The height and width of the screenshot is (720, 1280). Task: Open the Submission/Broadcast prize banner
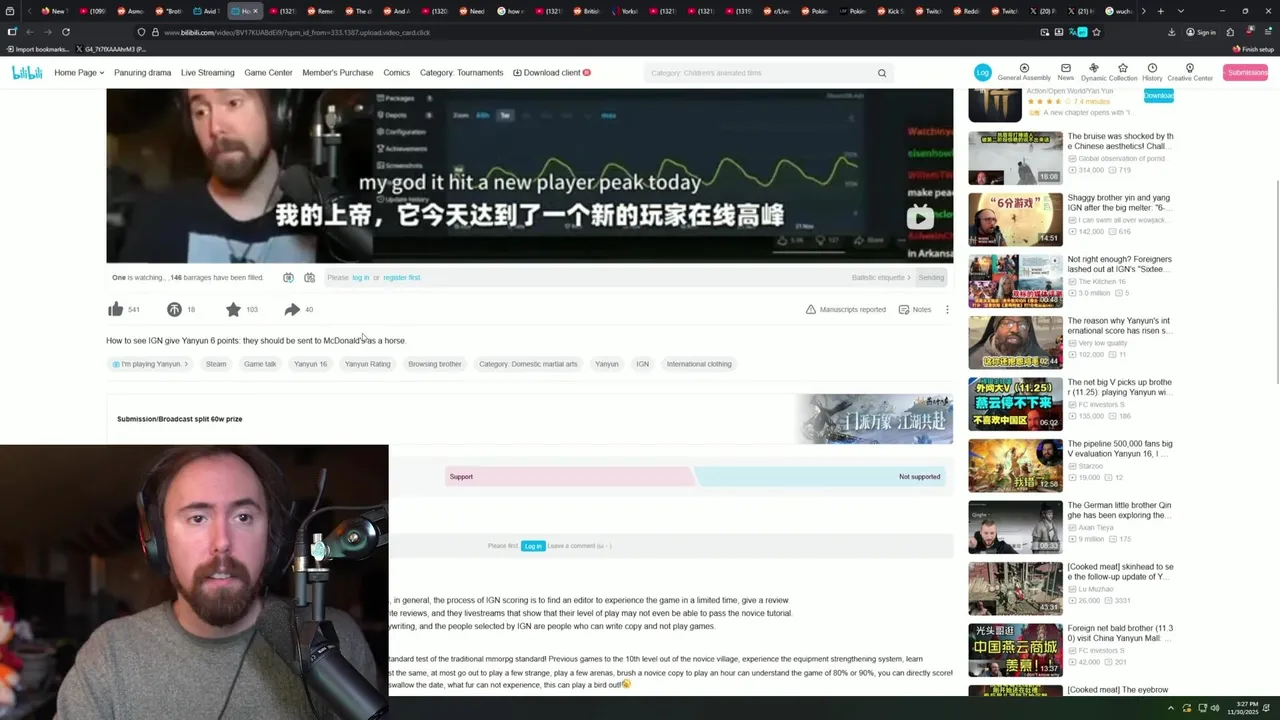[x=530, y=418]
